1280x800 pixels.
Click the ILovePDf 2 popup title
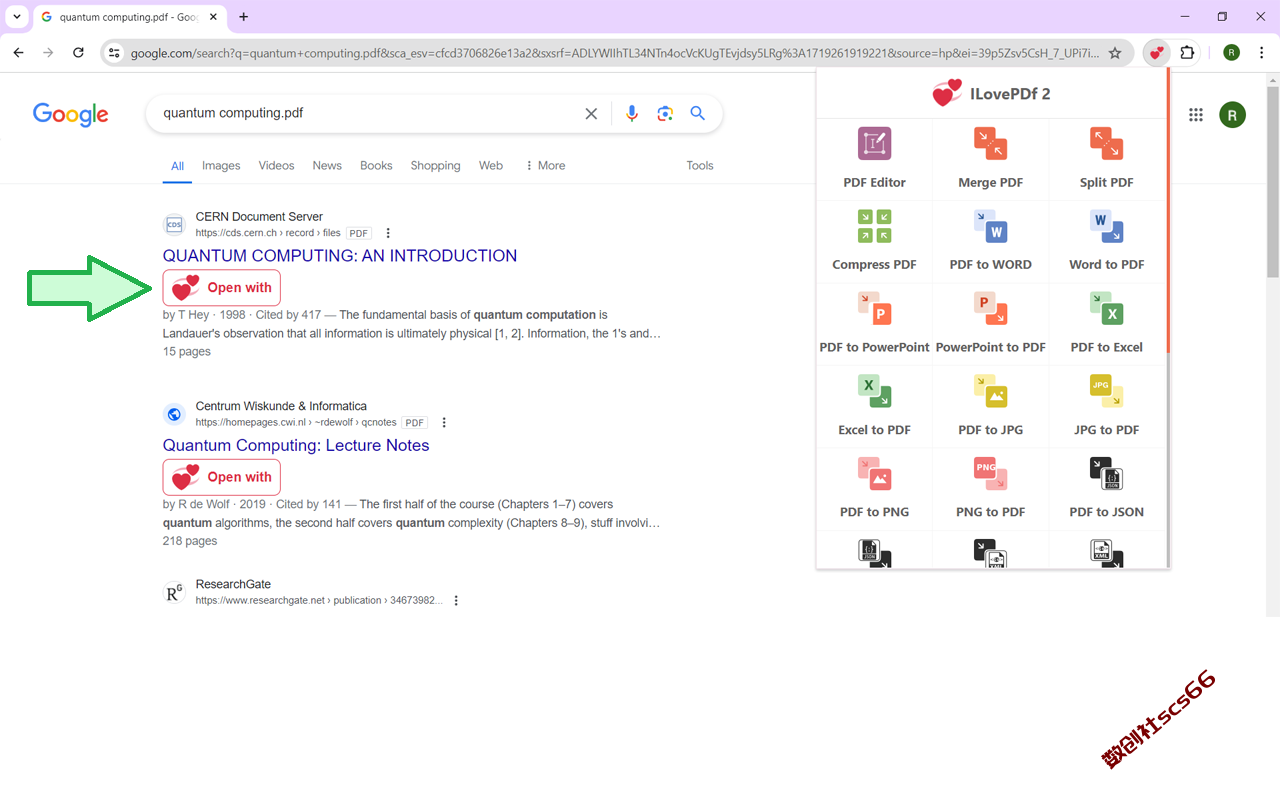point(1010,94)
